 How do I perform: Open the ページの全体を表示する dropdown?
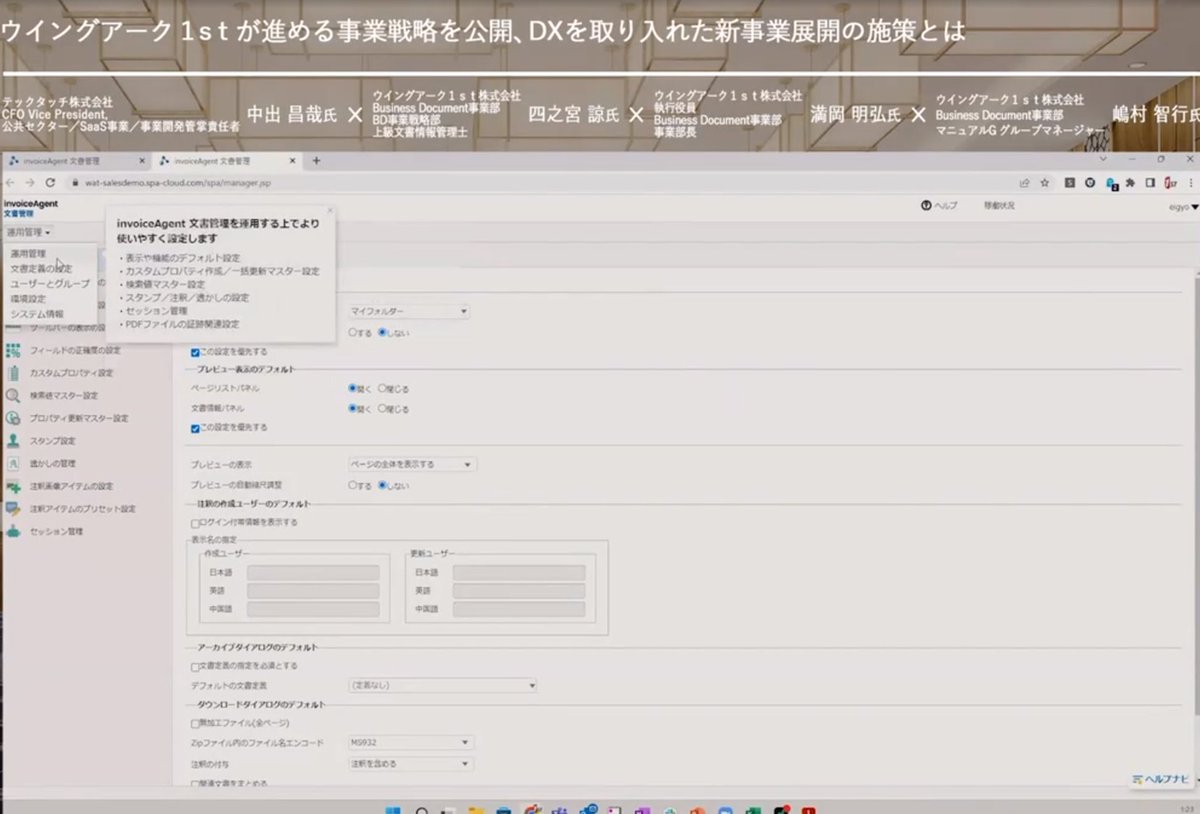click(411, 464)
